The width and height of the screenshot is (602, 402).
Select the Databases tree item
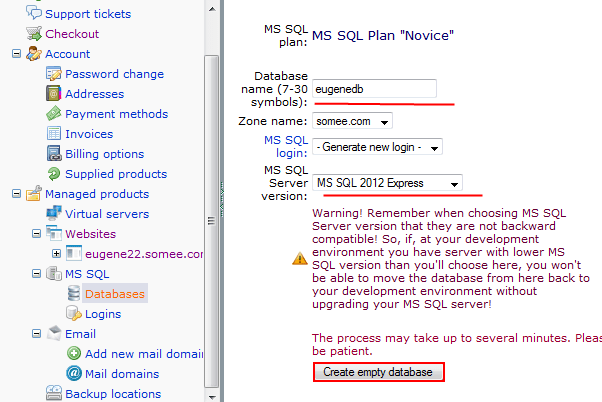pos(115,294)
